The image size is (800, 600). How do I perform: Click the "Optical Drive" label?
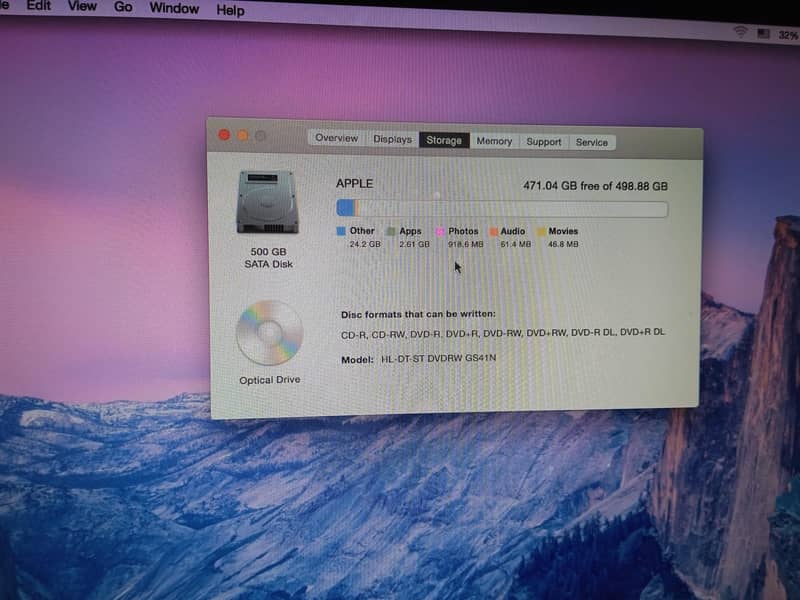coord(269,380)
